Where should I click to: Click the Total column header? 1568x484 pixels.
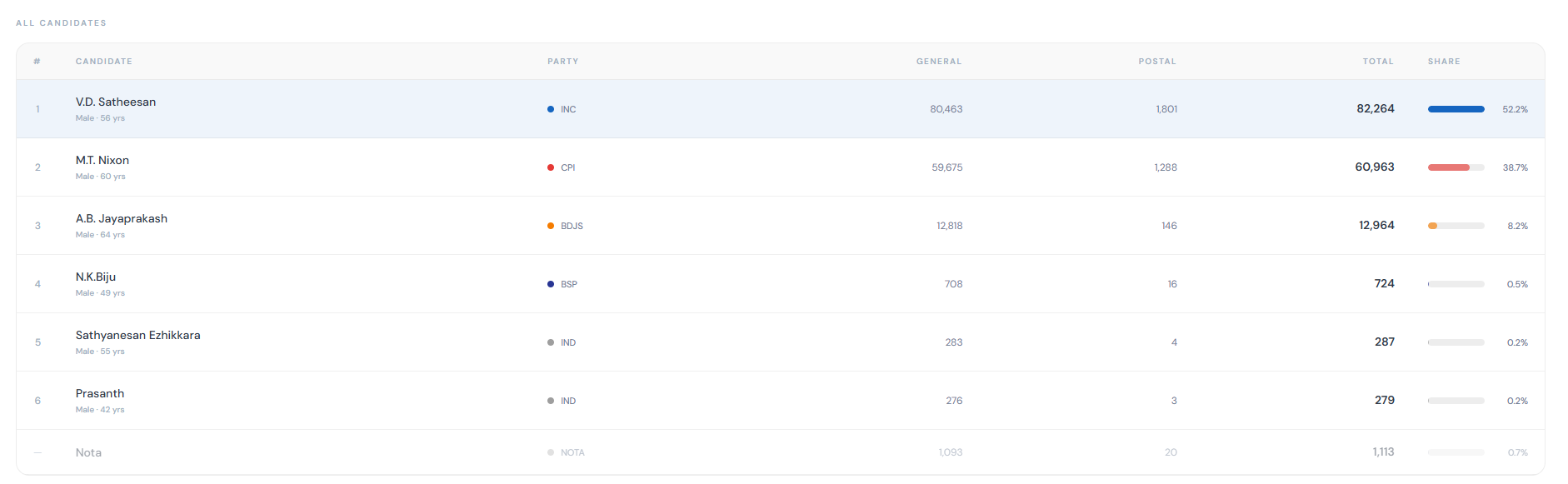click(1377, 62)
